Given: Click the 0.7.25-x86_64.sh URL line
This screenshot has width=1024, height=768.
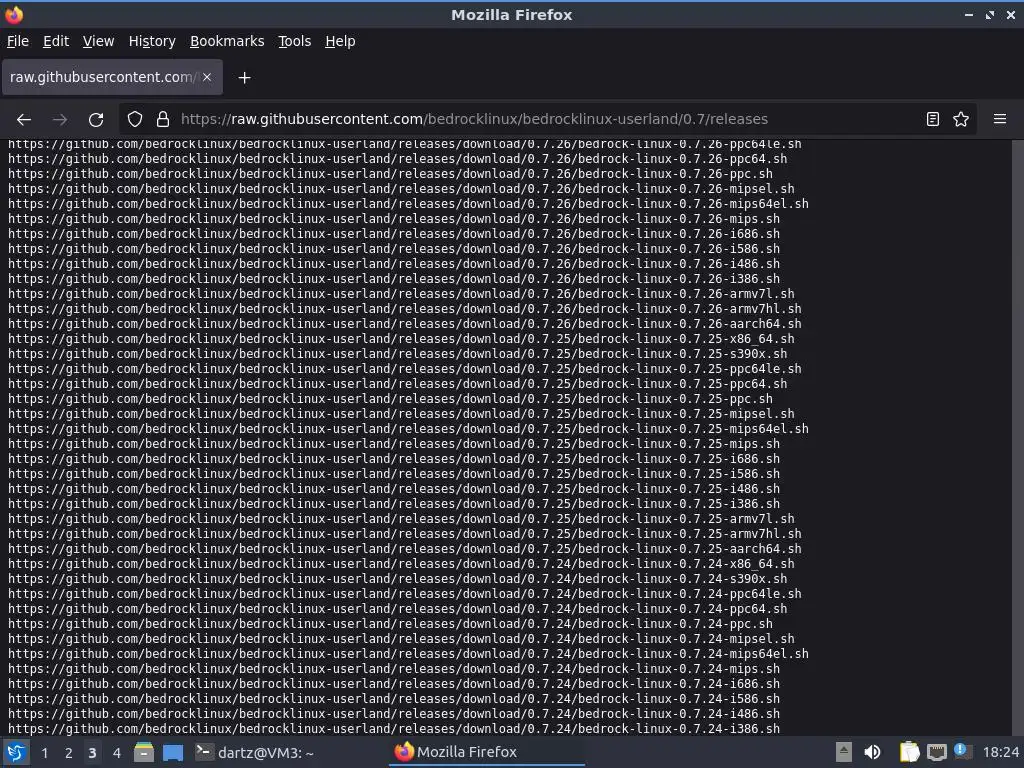Looking at the screenshot, I should click(x=401, y=339).
